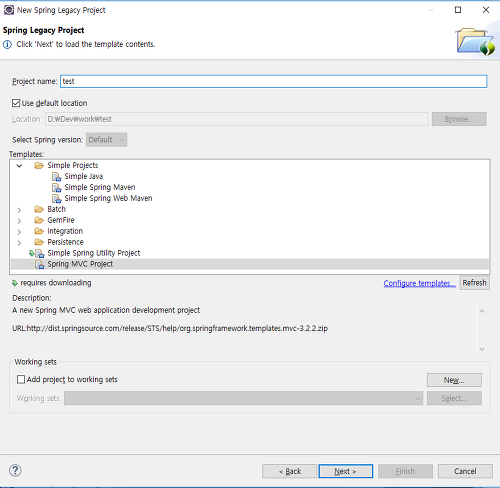Click the Batch folder icon
500x488 pixels.
(39, 209)
